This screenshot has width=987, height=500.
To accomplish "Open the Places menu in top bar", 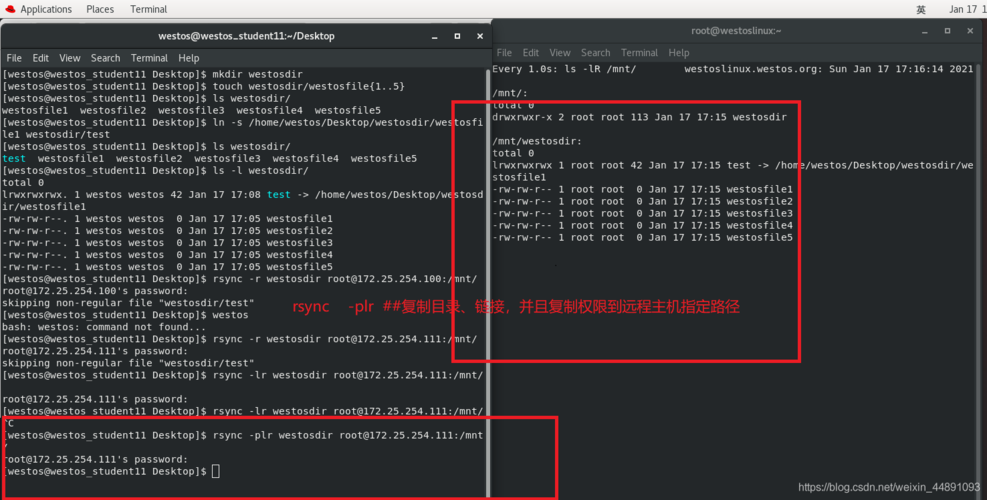I will tap(100, 9).
